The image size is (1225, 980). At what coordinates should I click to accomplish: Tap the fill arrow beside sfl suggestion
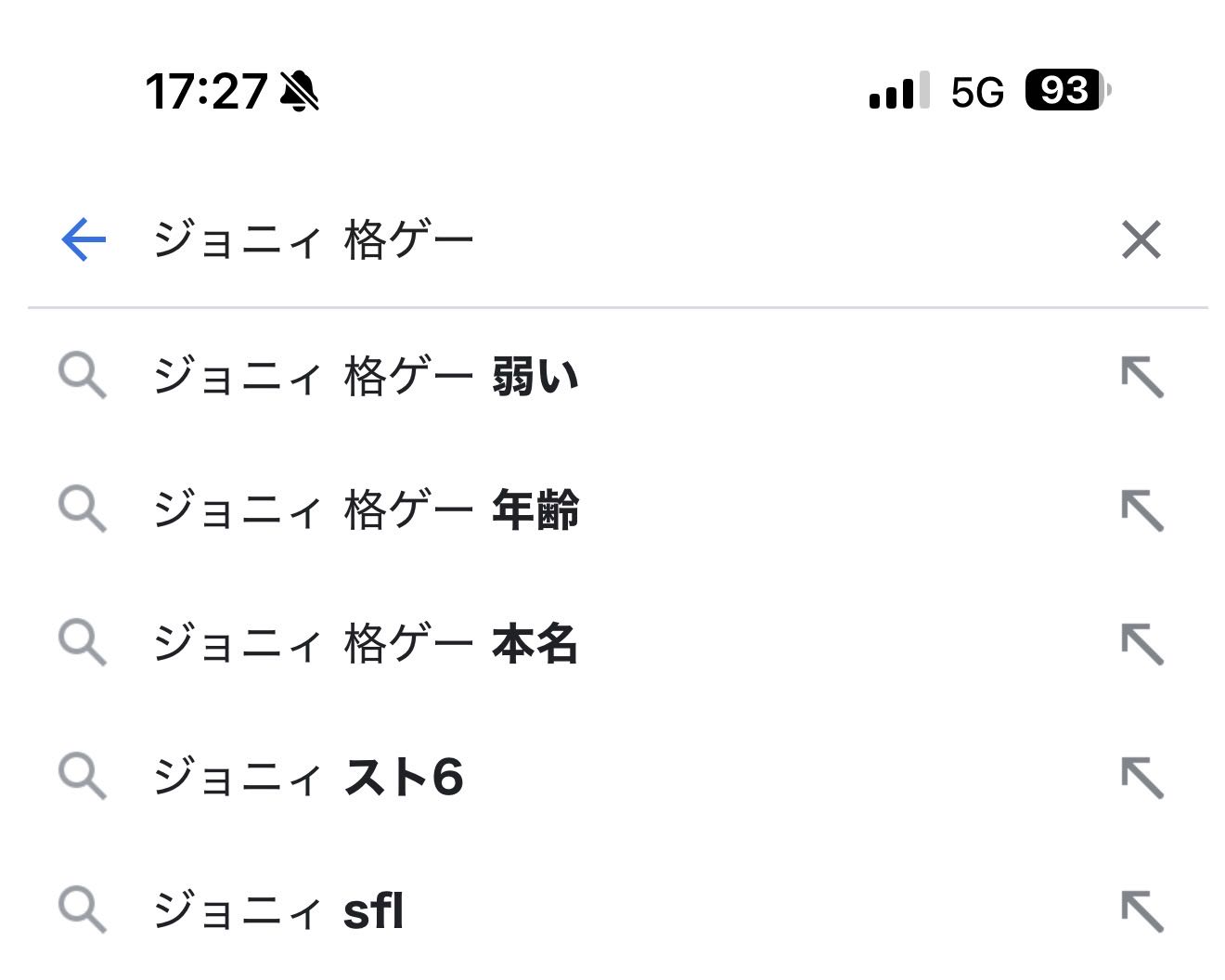(x=1141, y=911)
